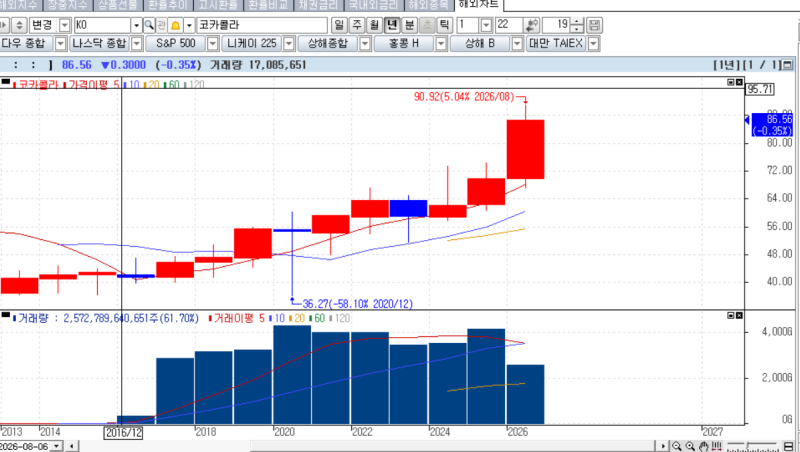
Task: Click the window icon beside [1 / 1]
Action: 787,65
